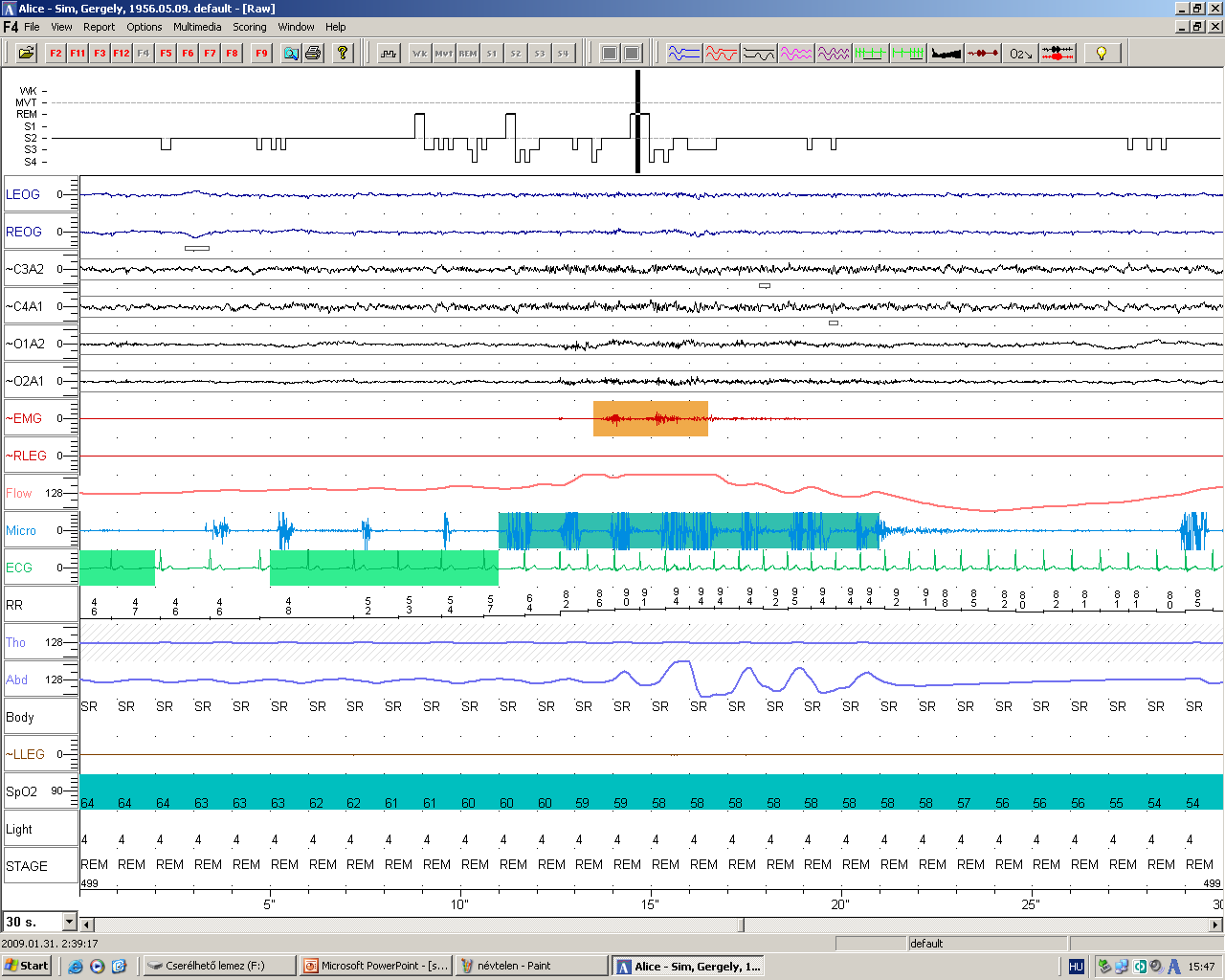Click the F2 toolbar button

coord(56,54)
